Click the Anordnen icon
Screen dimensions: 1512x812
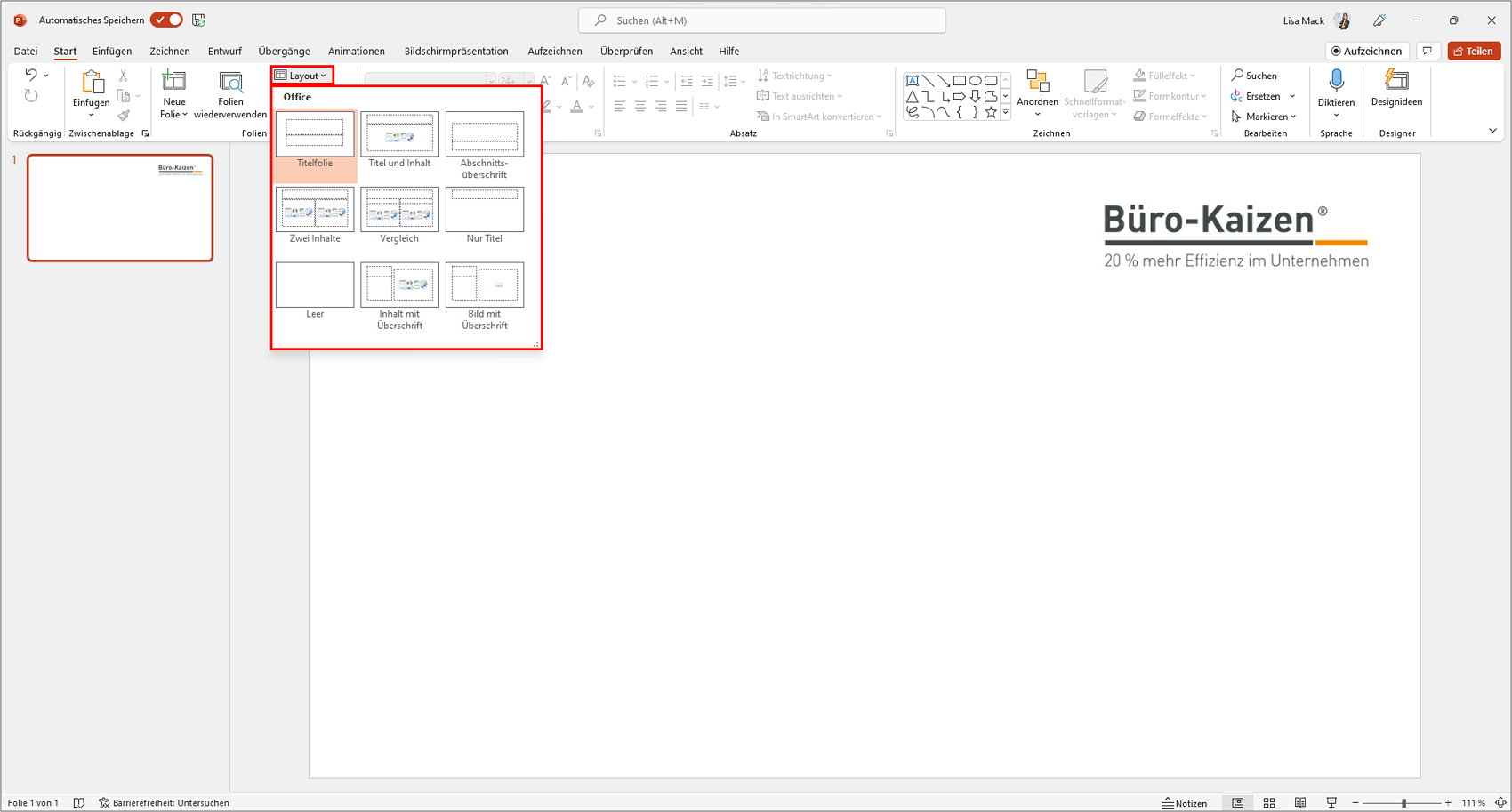pyautogui.click(x=1038, y=82)
